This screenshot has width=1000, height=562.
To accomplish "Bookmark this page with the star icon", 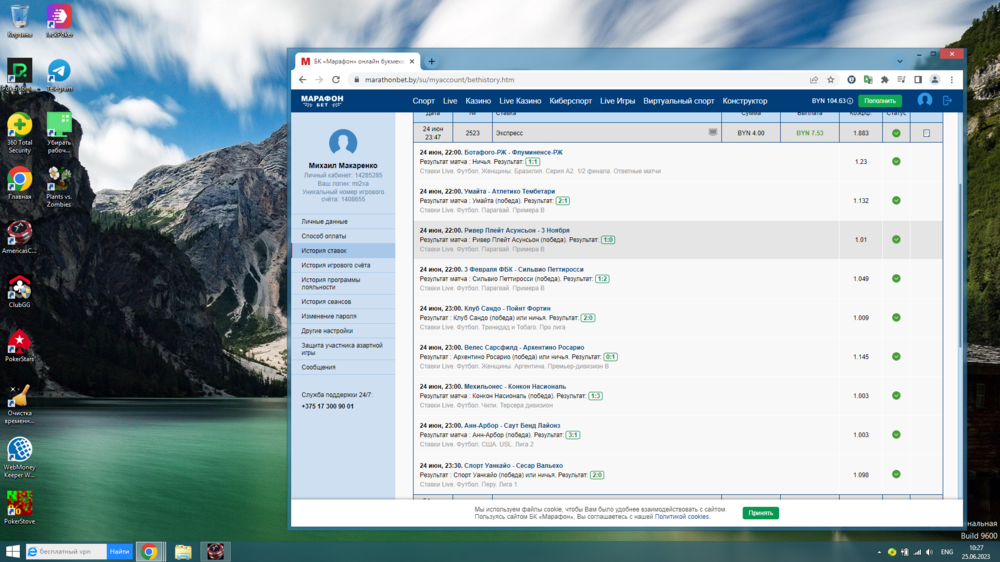I will [830, 80].
